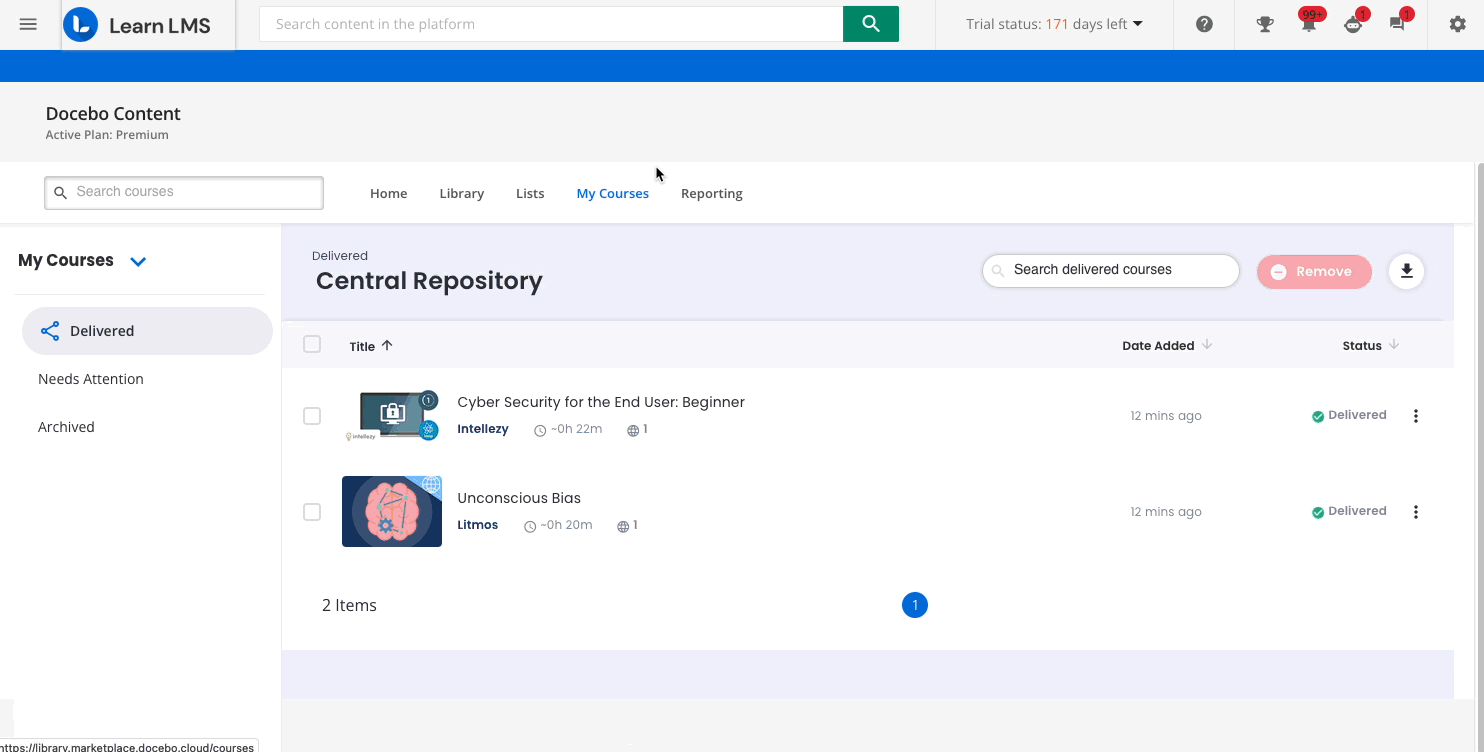Click the Unconscious Bias course thumbnail

pos(391,511)
